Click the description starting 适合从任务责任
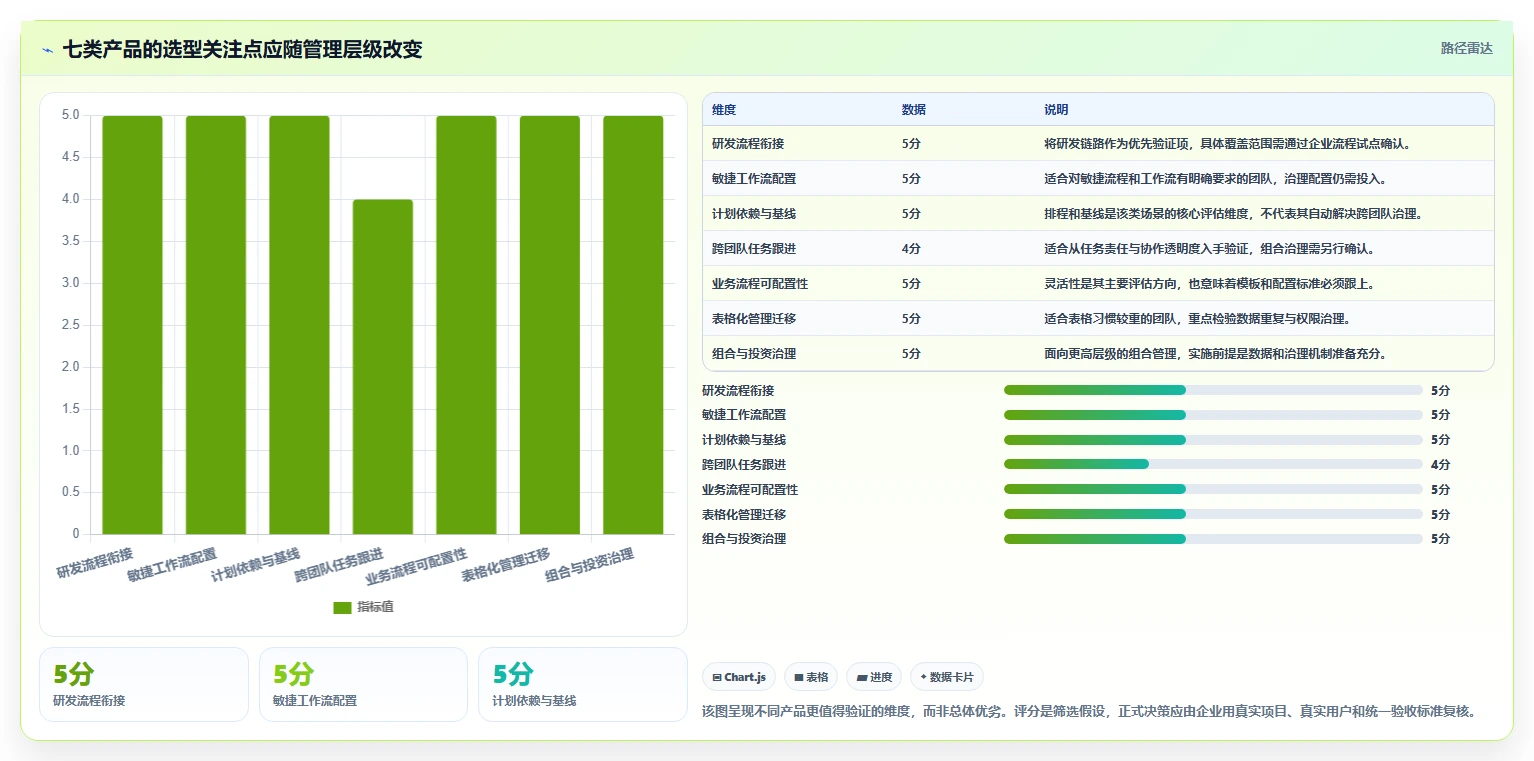The height and width of the screenshot is (761, 1534). click(1210, 249)
